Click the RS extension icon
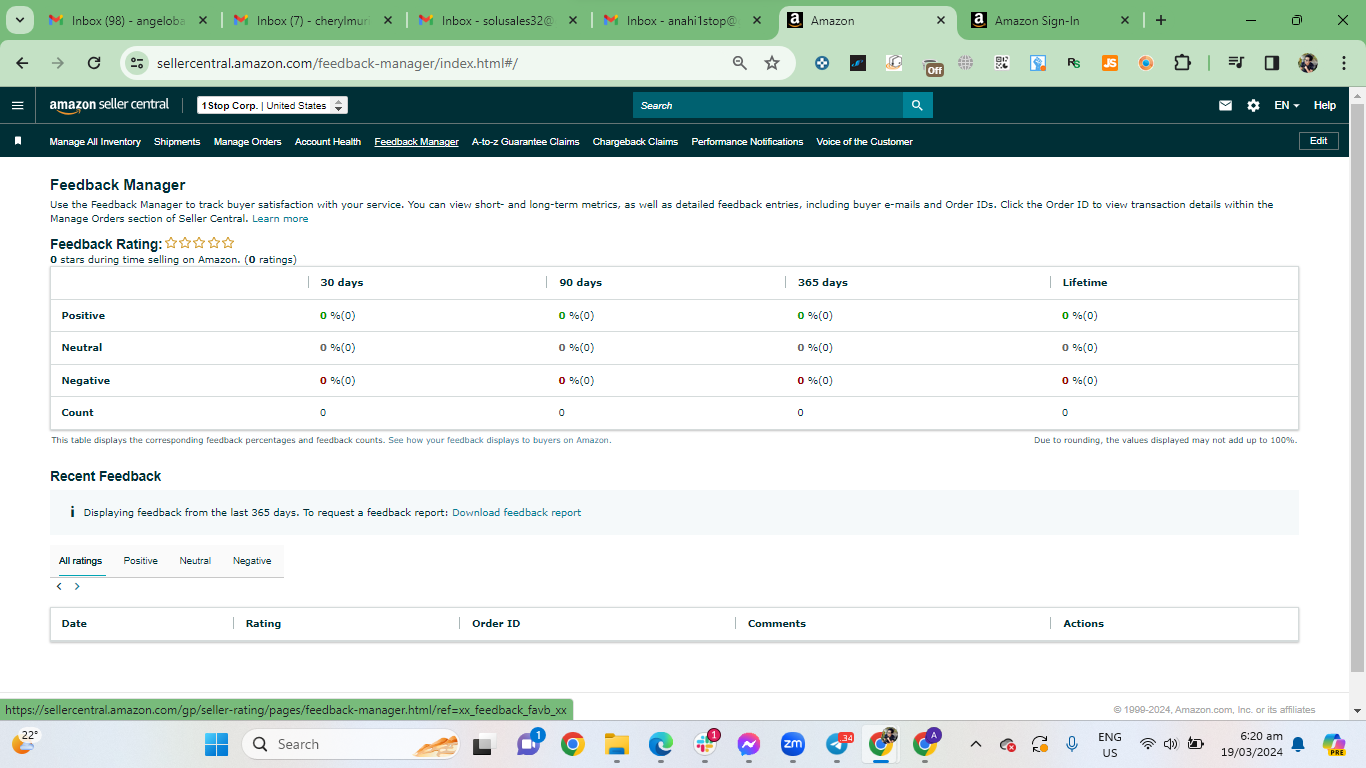Viewport: 1366px width, 768px height. click(x=1074, y=63)
